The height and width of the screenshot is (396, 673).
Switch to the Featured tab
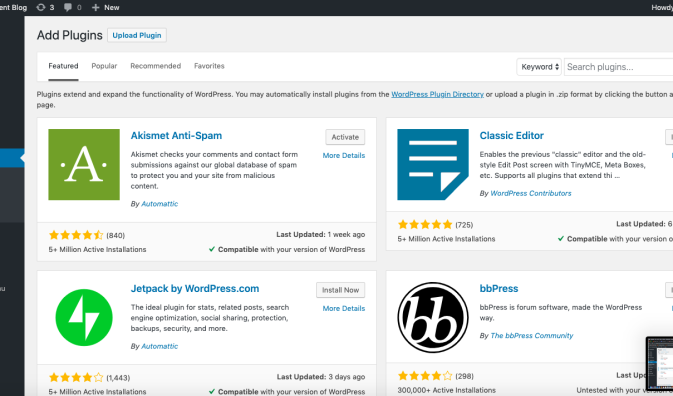63,66
